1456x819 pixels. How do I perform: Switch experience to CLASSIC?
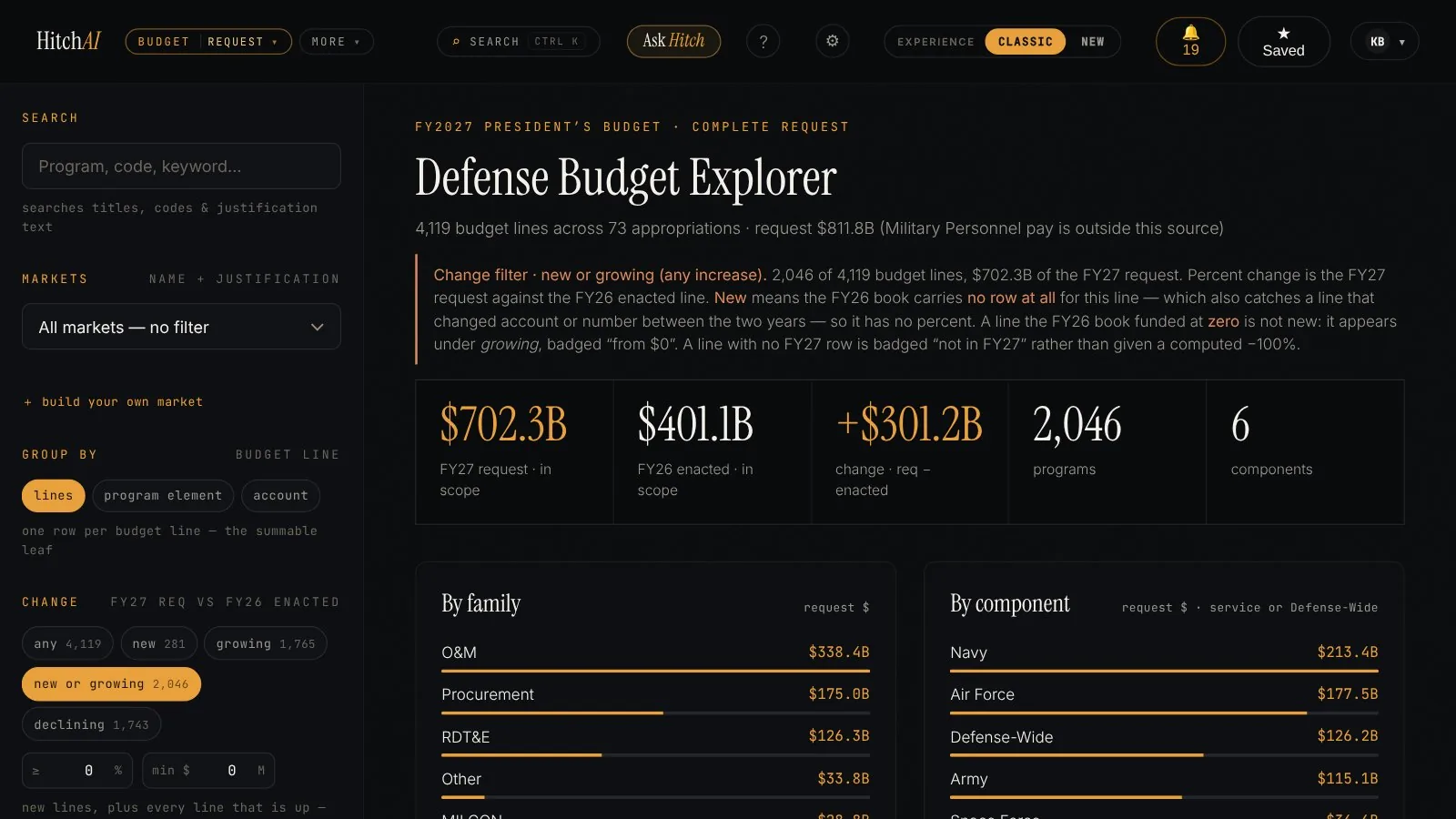[1025, 41]
